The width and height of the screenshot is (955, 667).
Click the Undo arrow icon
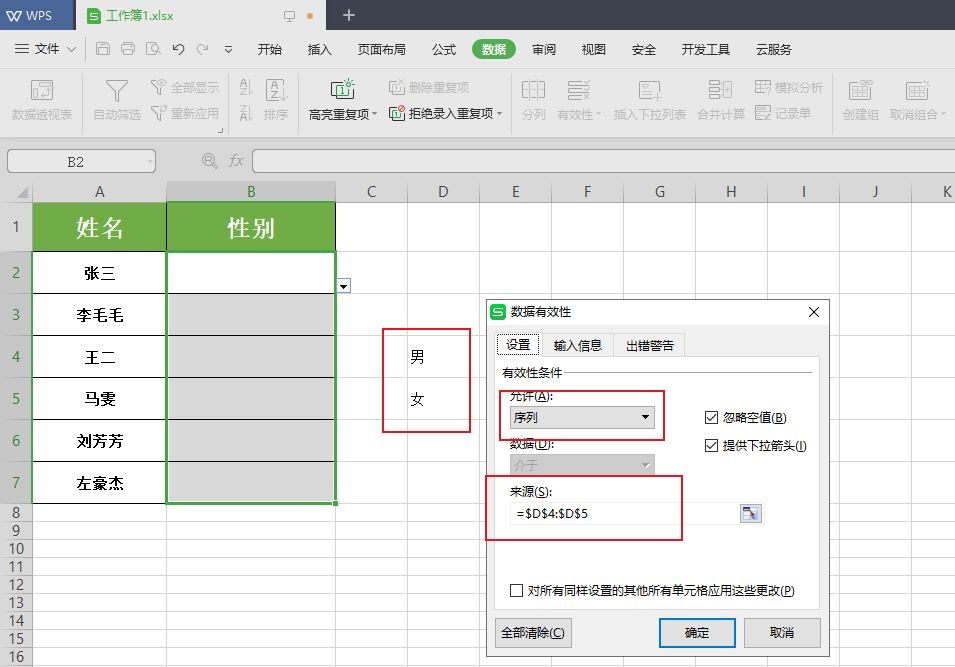tap(178, 49)
